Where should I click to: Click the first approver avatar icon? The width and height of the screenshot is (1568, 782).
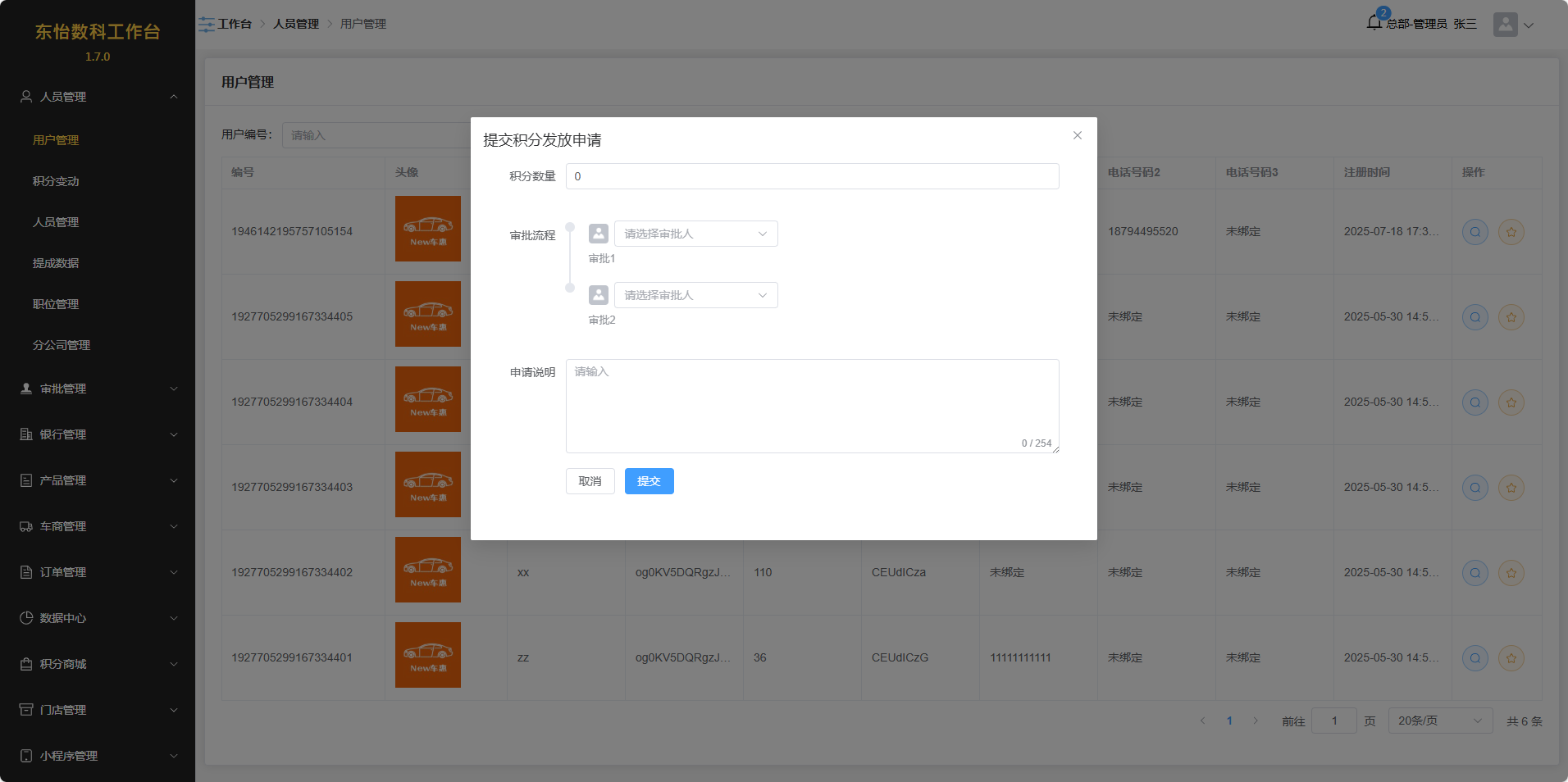pos(599,234)
